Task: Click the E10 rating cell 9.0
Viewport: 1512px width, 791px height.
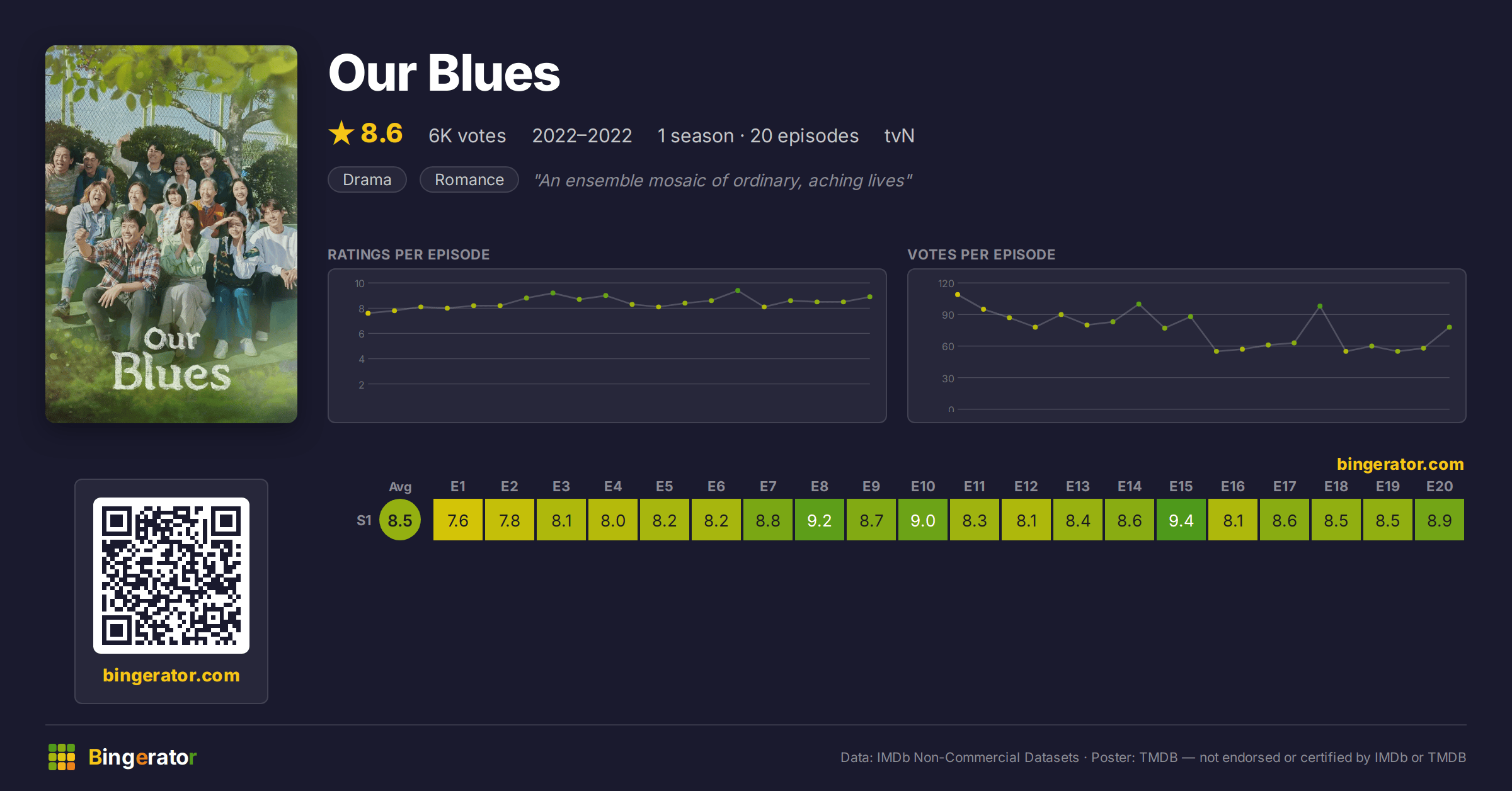Action: click(923, 520)
